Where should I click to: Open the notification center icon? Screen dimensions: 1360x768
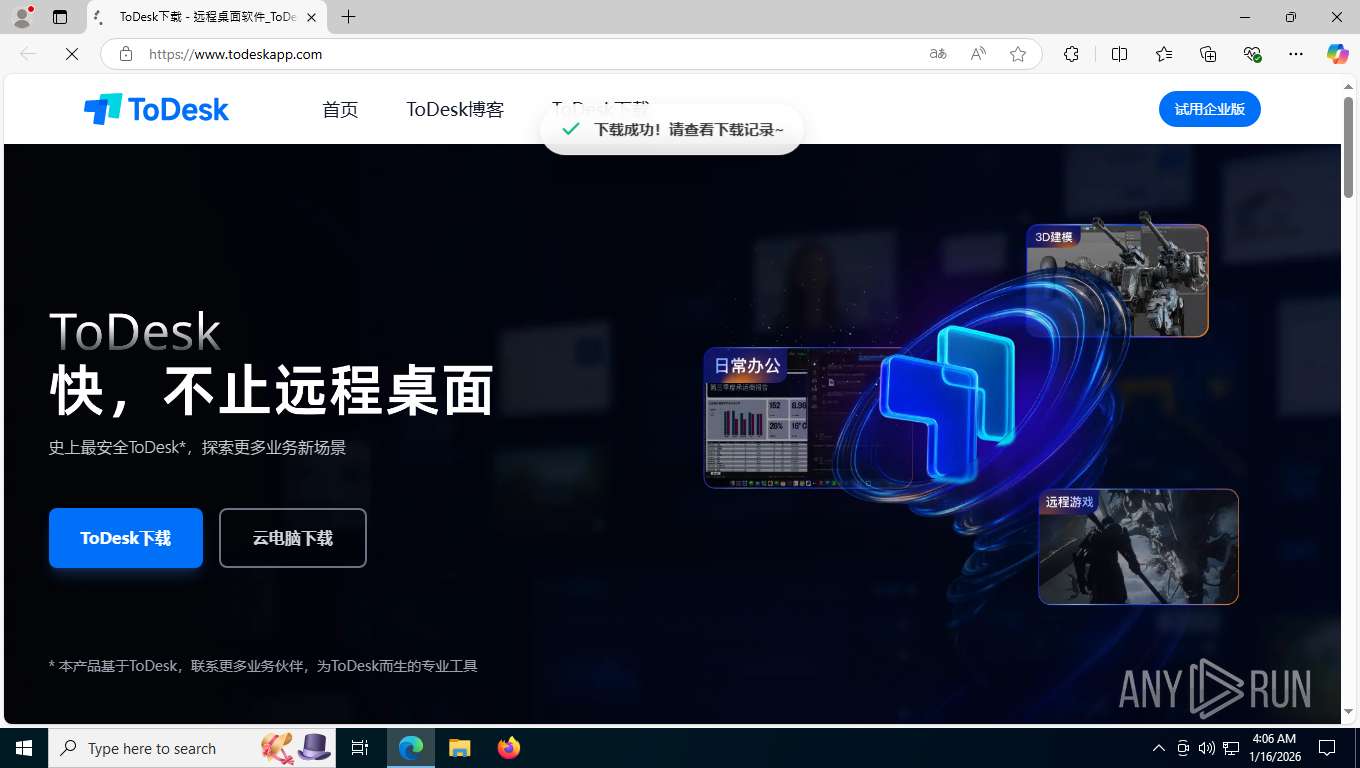tap(1327, 748)
